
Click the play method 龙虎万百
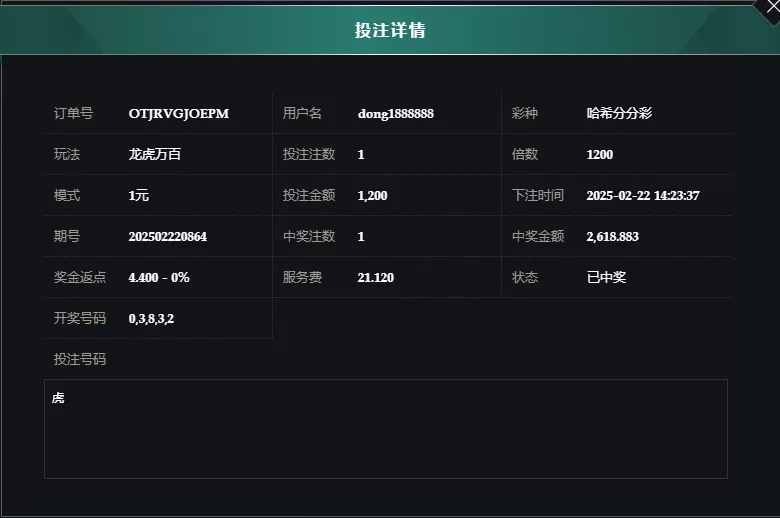[x=155, y=154]
